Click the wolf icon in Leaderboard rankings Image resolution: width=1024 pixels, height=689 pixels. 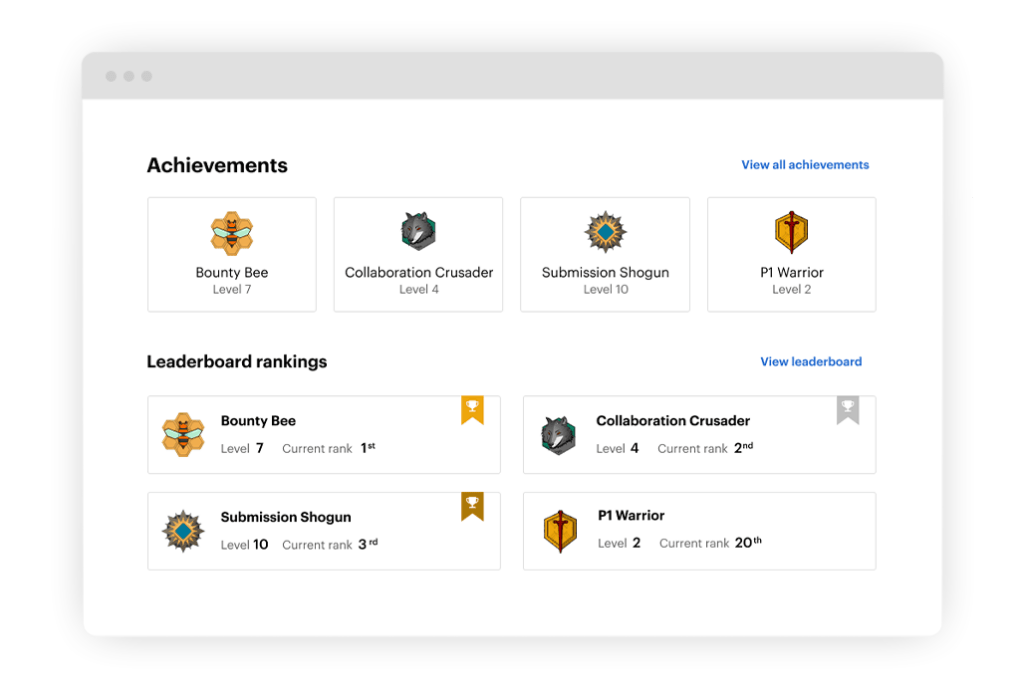point(558,435)
